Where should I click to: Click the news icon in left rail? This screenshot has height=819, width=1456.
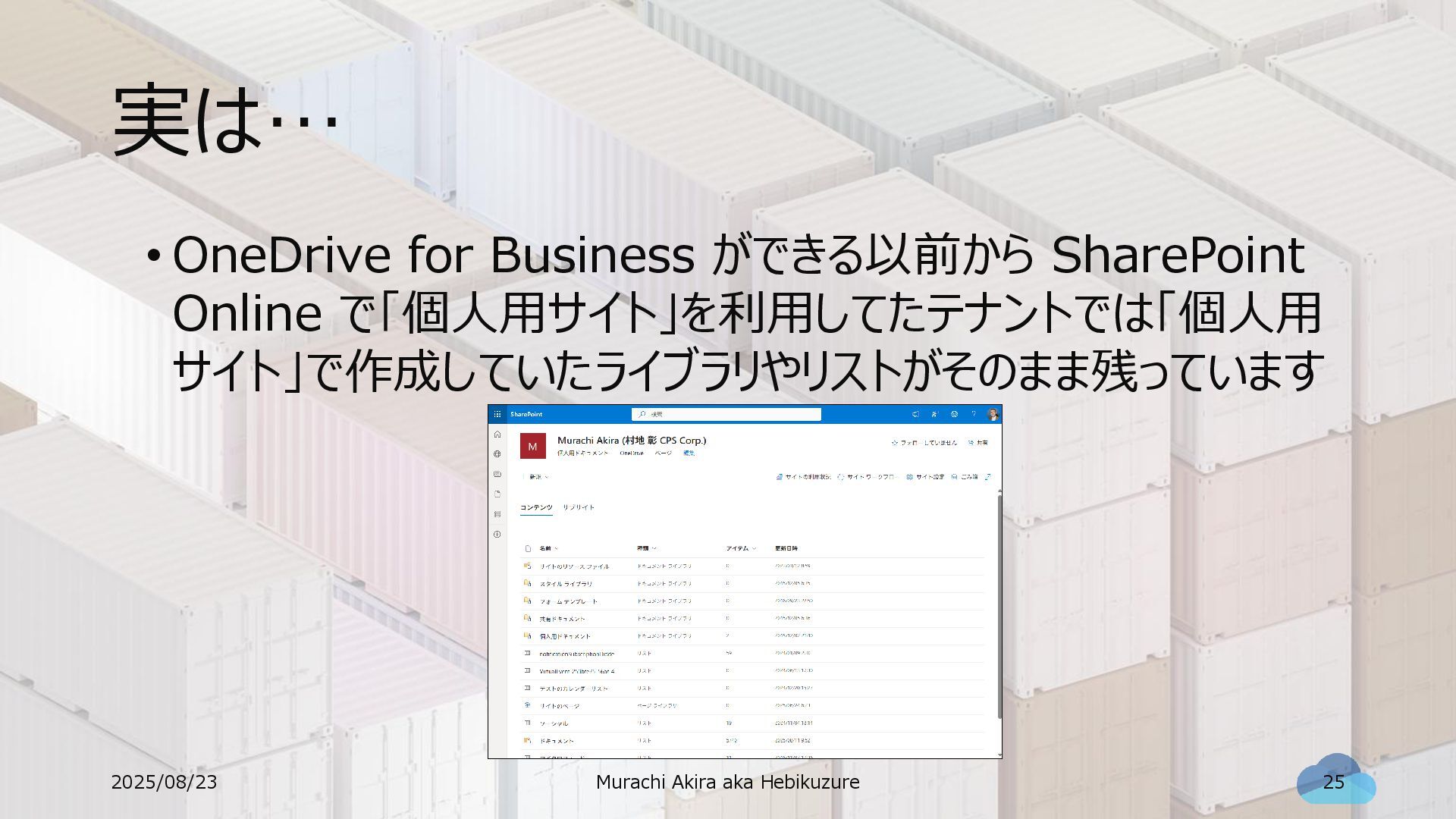pyautogui.click(x=497, y=474)
